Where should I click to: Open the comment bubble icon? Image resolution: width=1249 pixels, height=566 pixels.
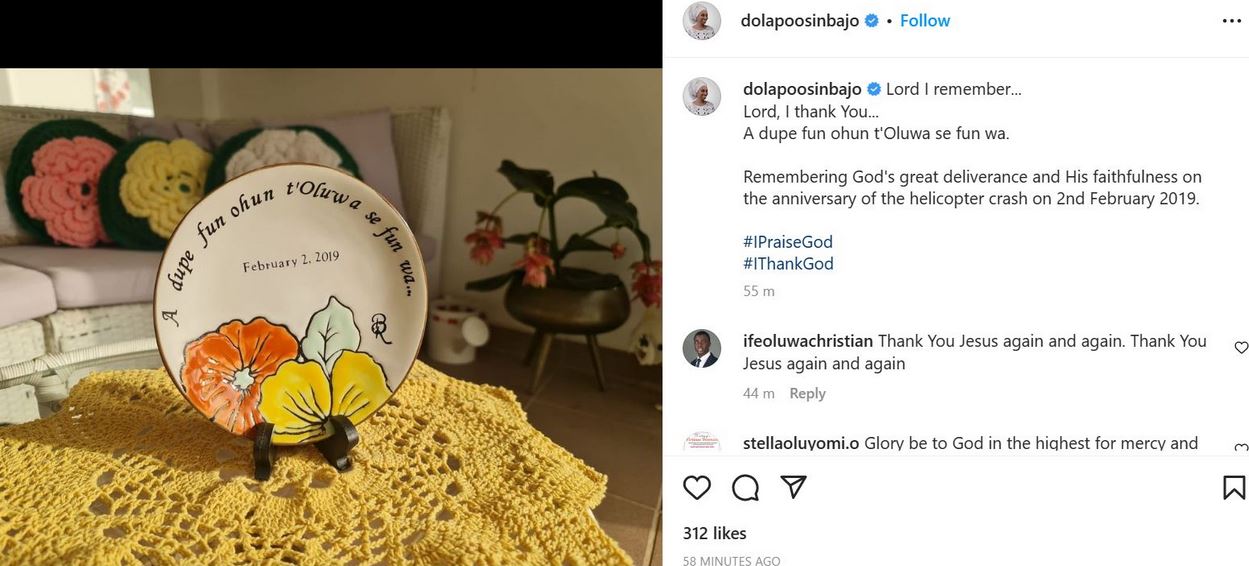coord(745,487)
